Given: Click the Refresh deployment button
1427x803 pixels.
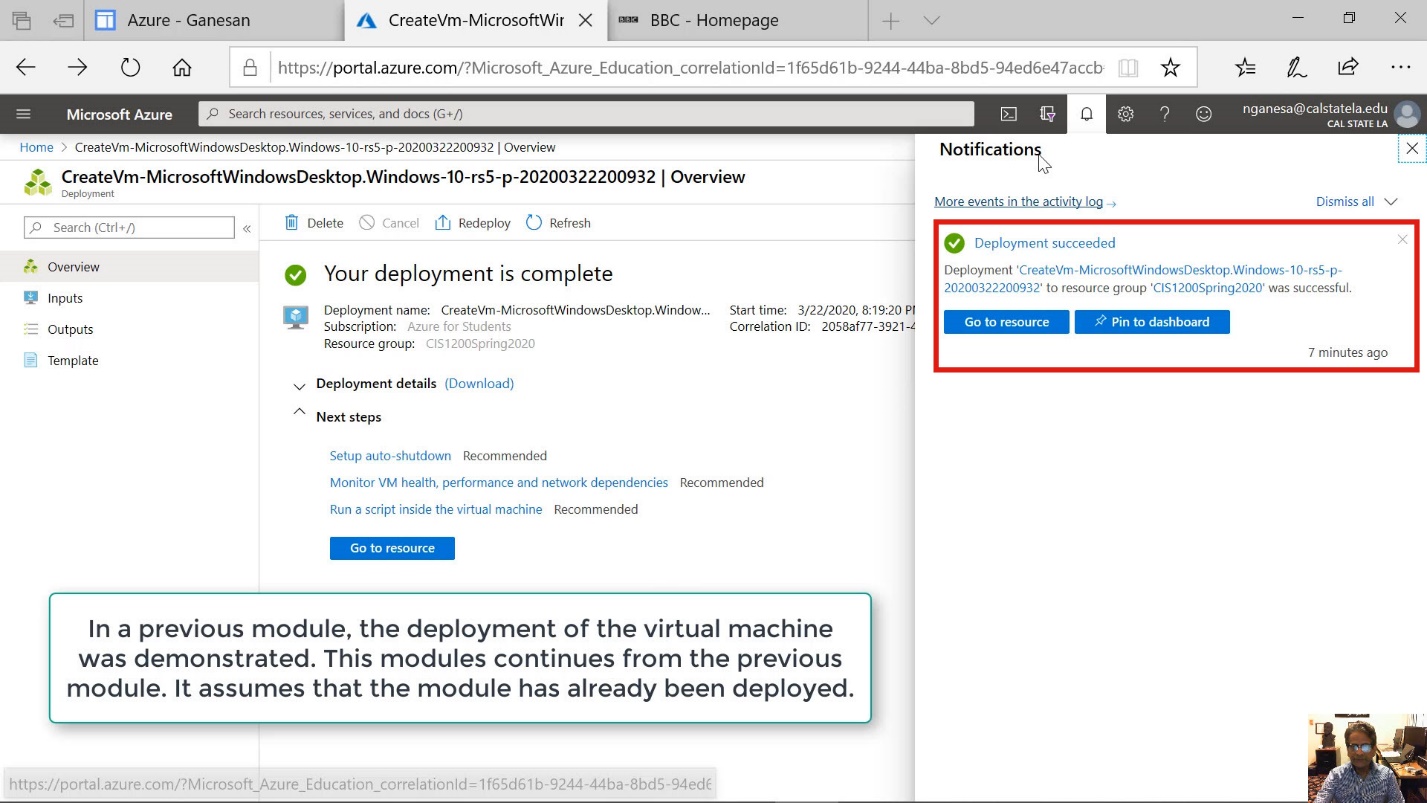Looking at the screenshot, I should click(x=558, y=223).
